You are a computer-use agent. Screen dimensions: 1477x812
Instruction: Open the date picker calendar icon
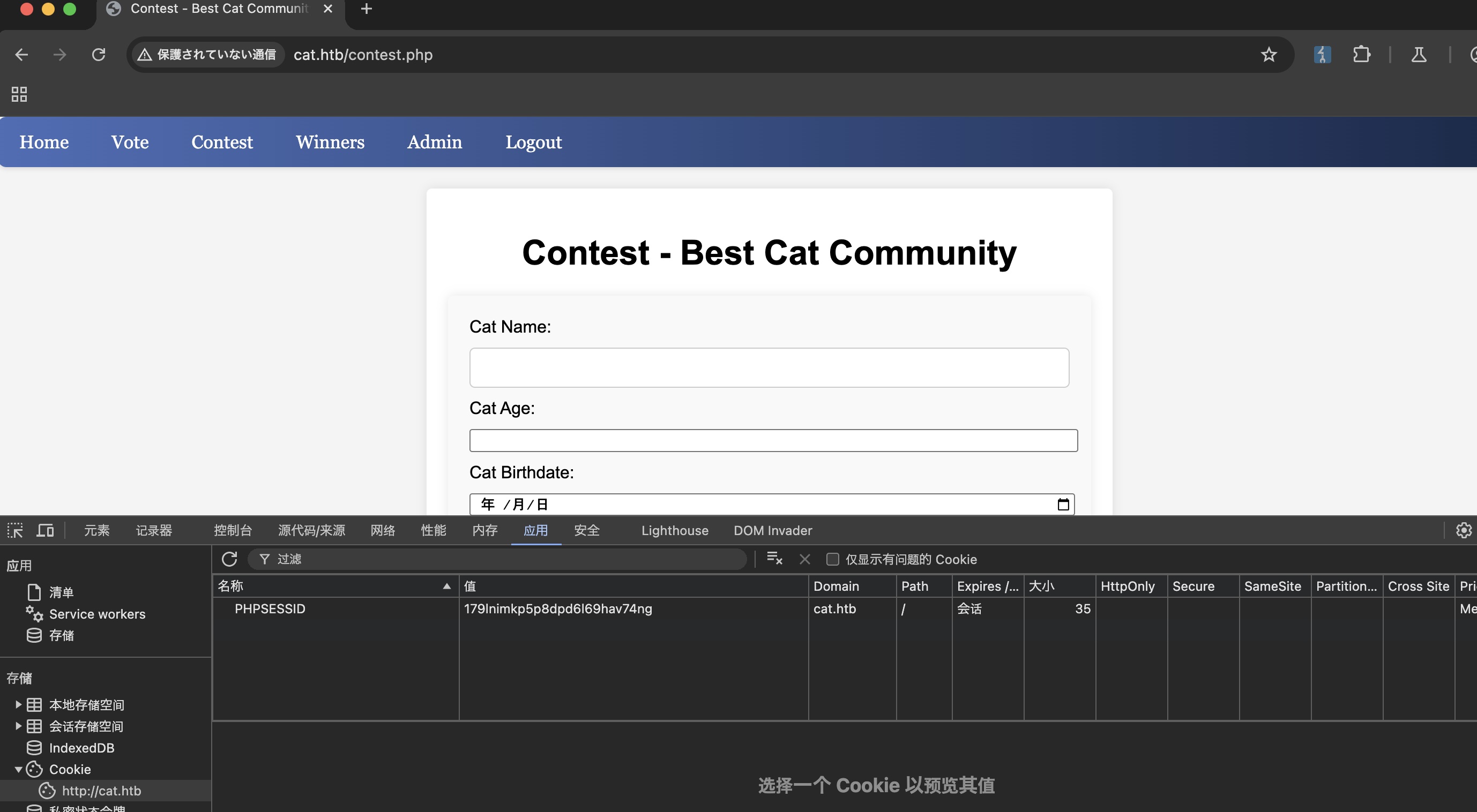coord(1063,504)
